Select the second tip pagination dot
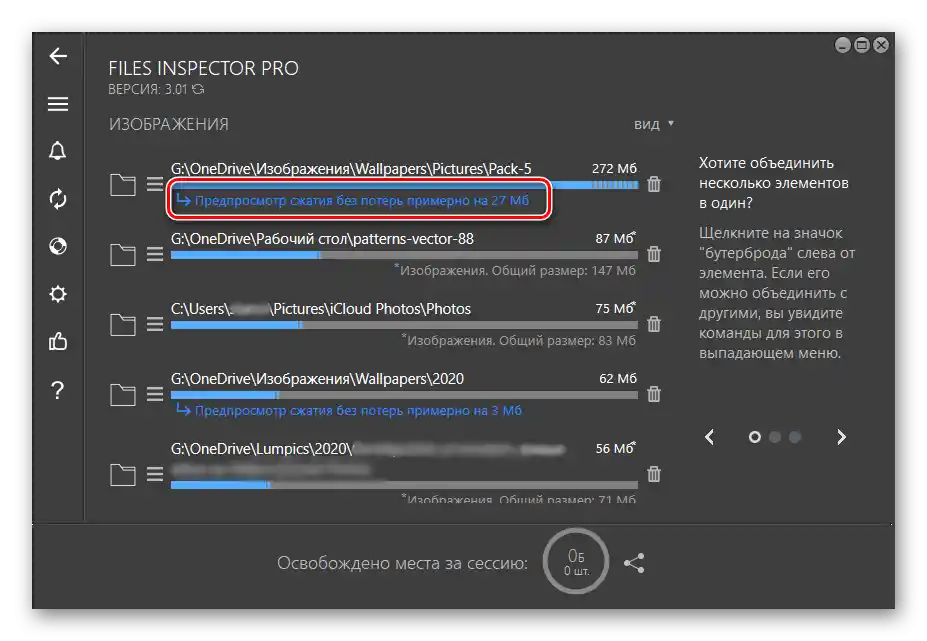This screenshot has width=927, height=641. tap(775, 437)
